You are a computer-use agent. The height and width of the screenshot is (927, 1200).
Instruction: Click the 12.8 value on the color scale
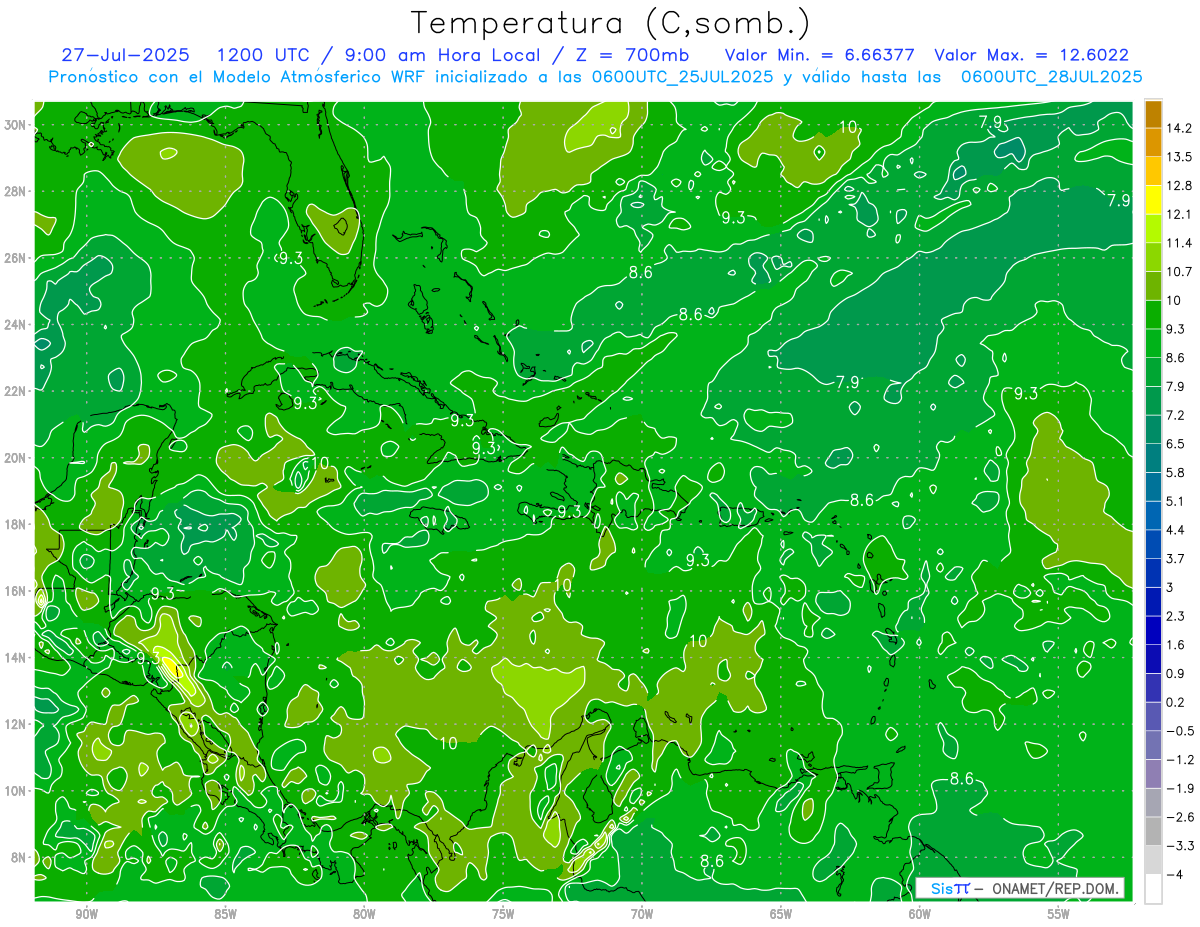1180,186
